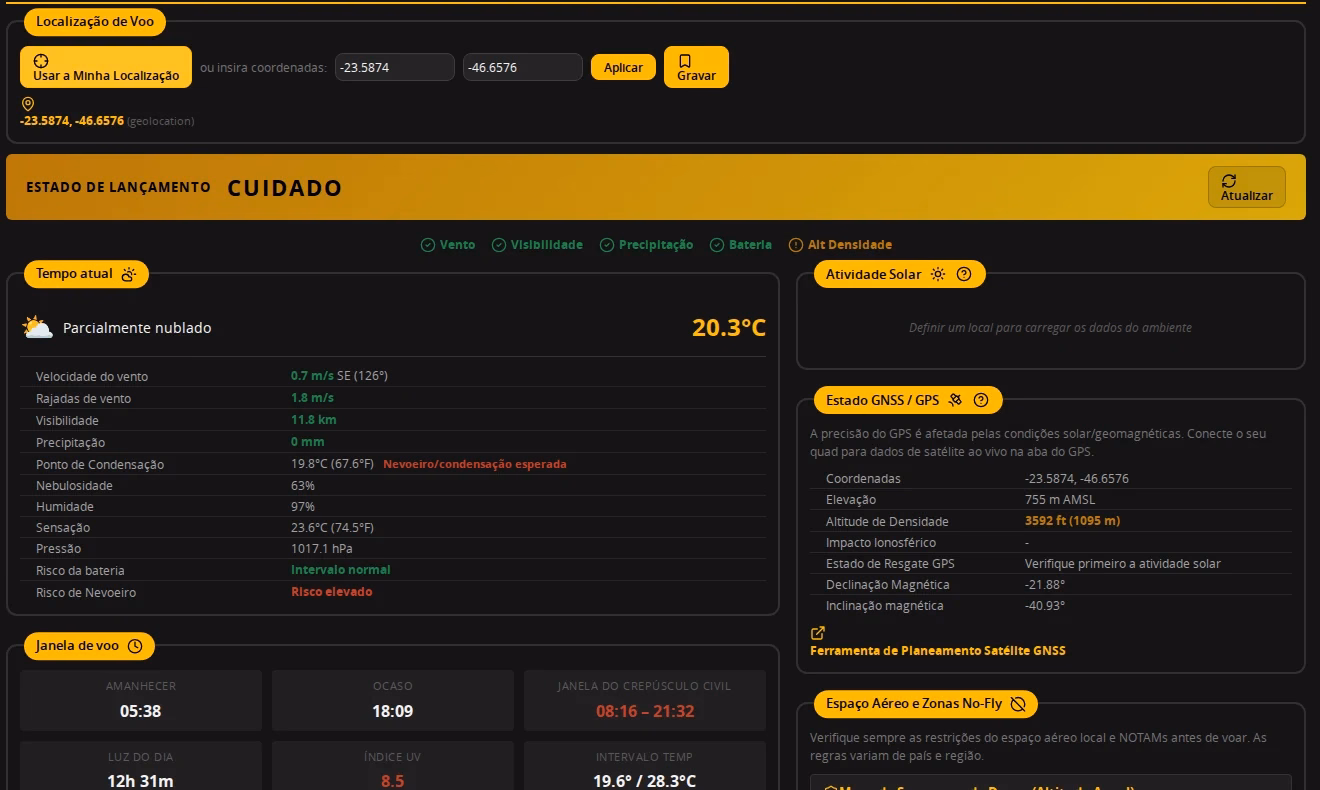Click the sun icon in Atividade Solar header
1320x790 pixels.
937,274
